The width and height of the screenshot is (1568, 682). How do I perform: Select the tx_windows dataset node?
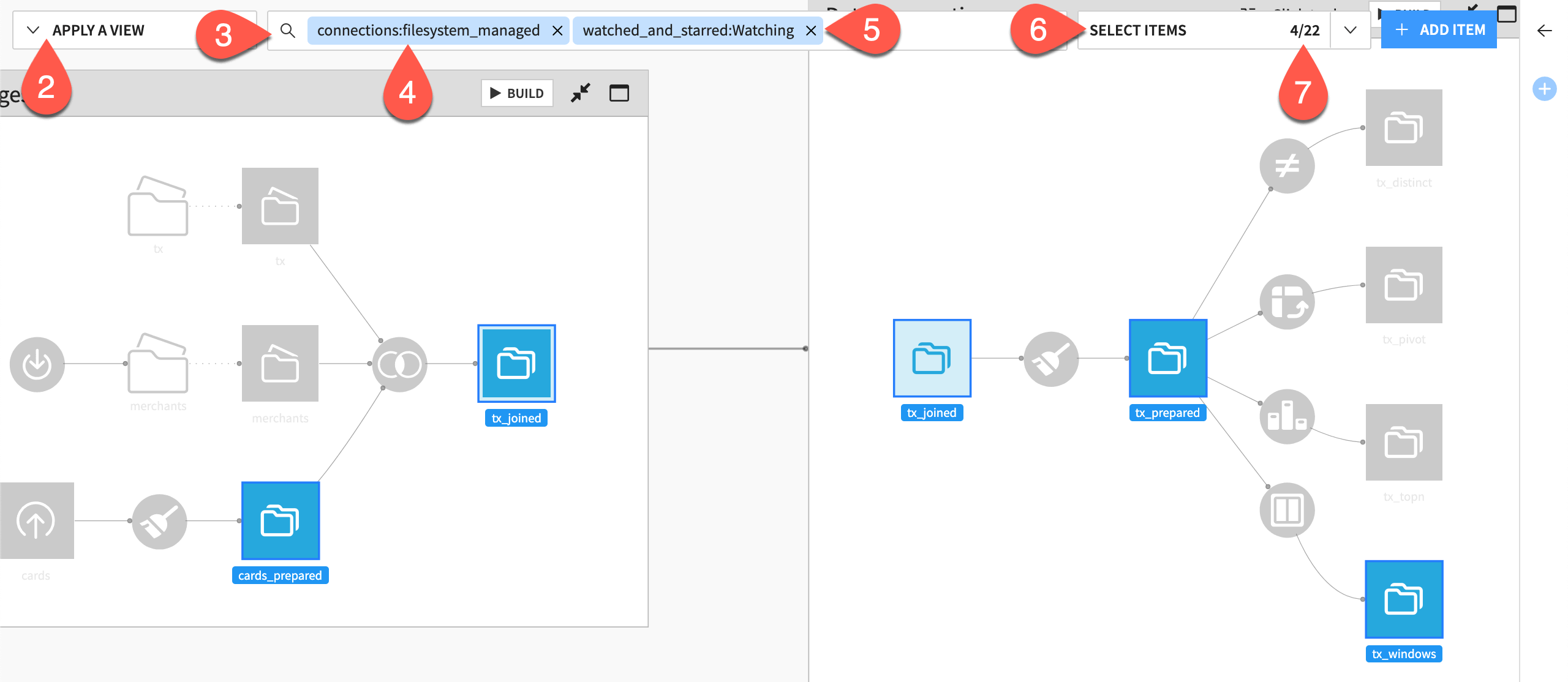click(1404, 599)
